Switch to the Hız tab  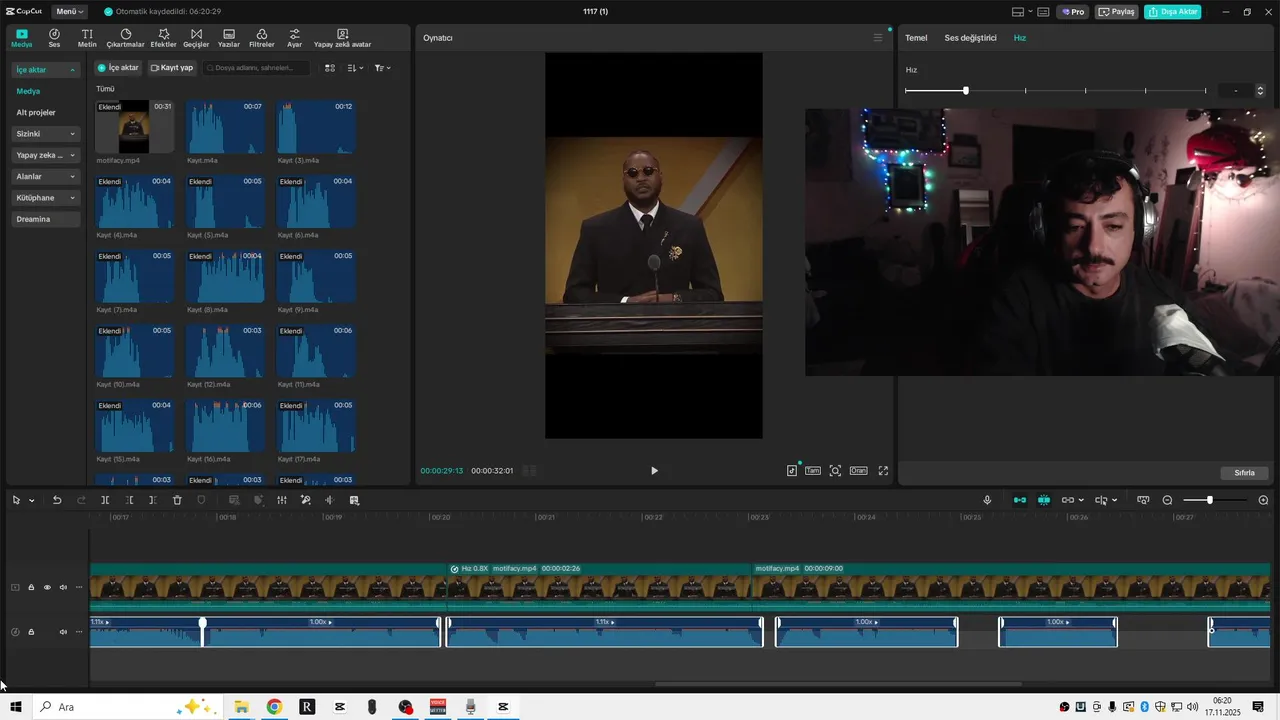[x=1020, y=38]
